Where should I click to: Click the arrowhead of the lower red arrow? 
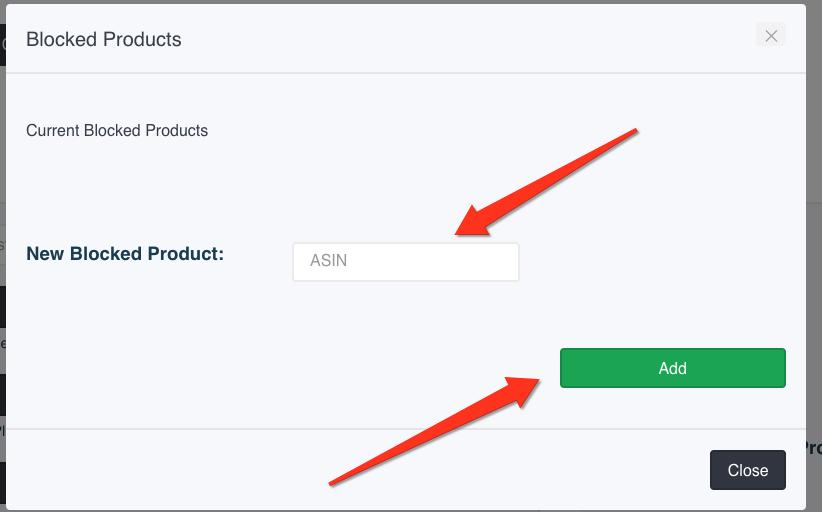tap(522, 390)
